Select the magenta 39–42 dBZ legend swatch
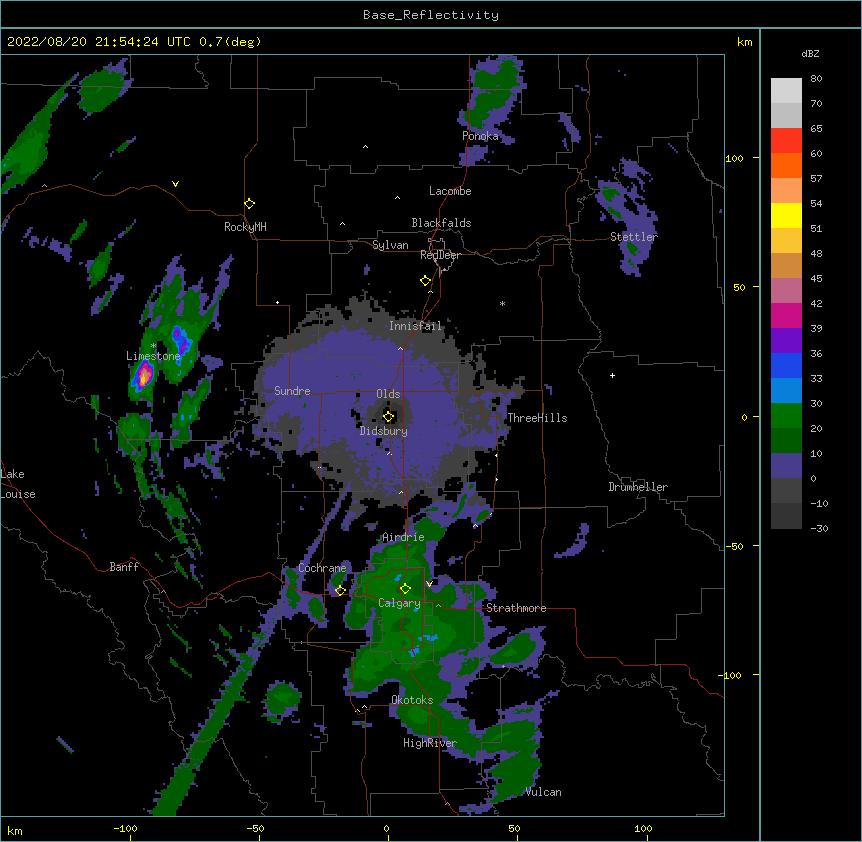Screen dimensions: 862x842 pyautogui.click(x=786, y=315)
